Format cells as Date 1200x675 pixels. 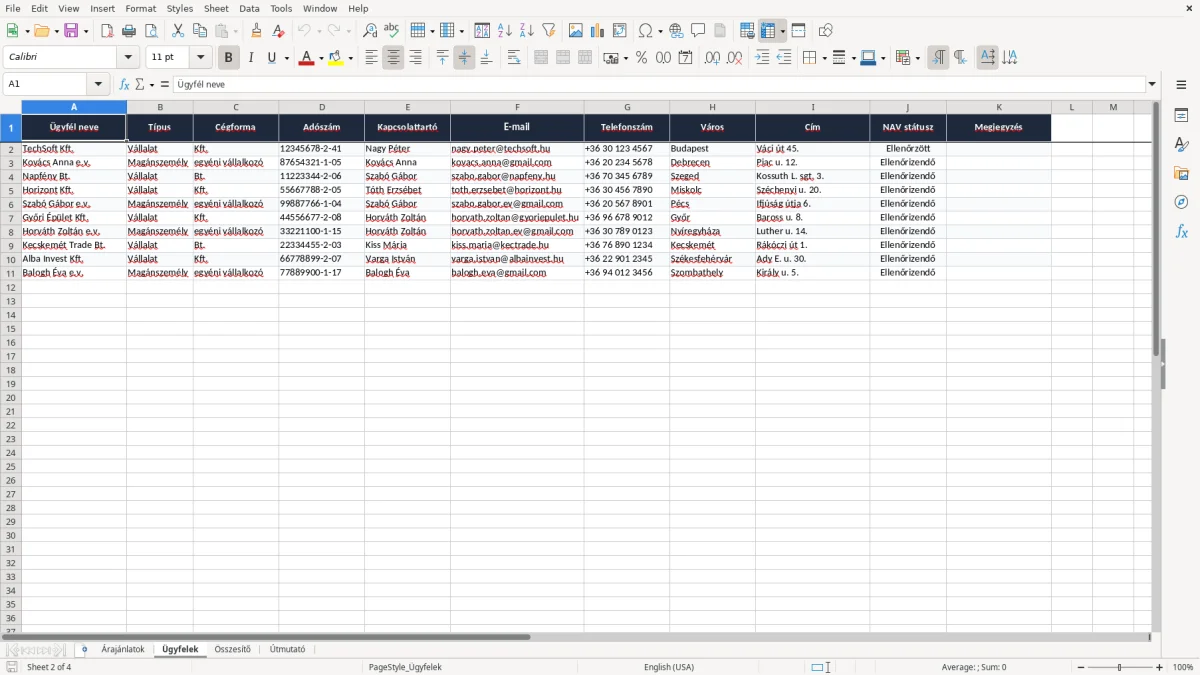685,58
